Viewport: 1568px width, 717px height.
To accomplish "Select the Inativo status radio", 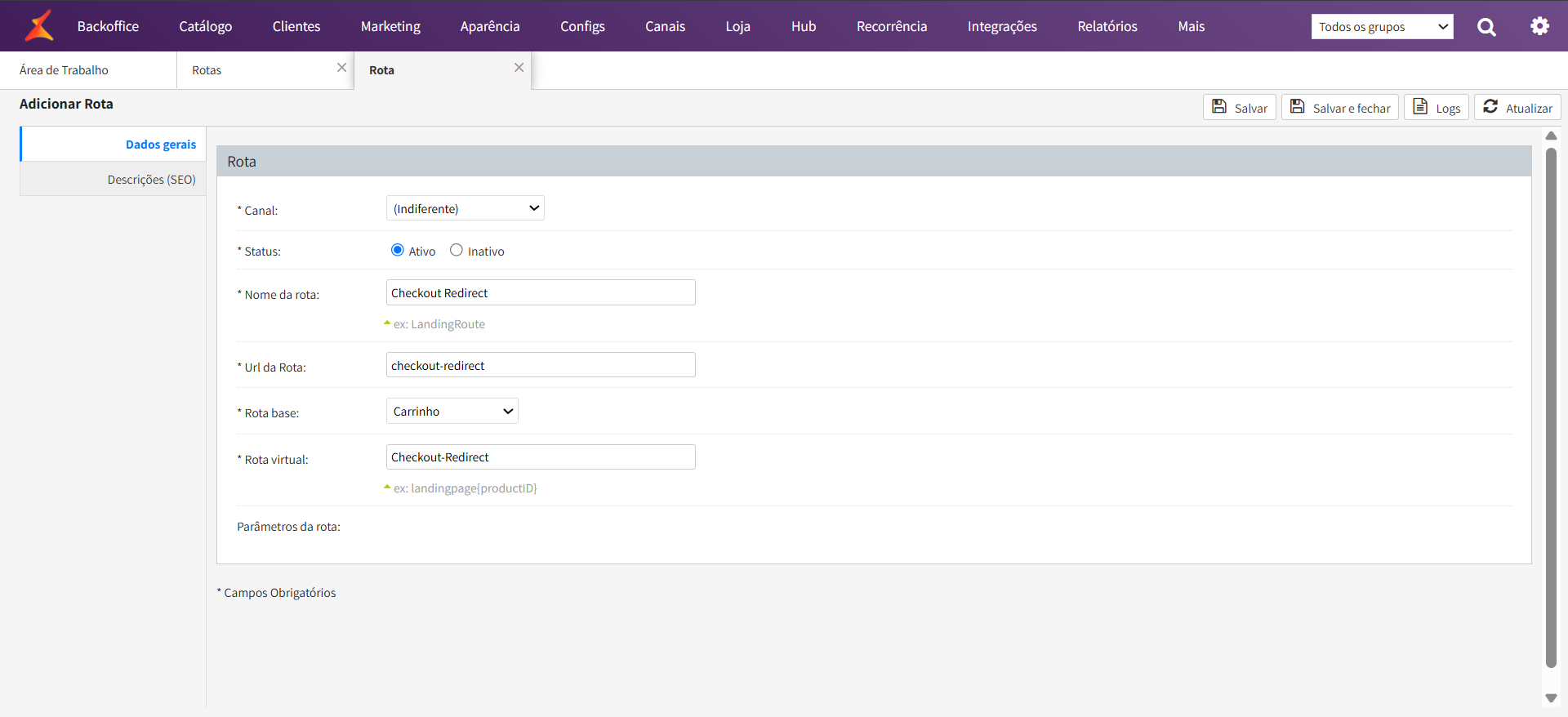I will click(457, 250).
